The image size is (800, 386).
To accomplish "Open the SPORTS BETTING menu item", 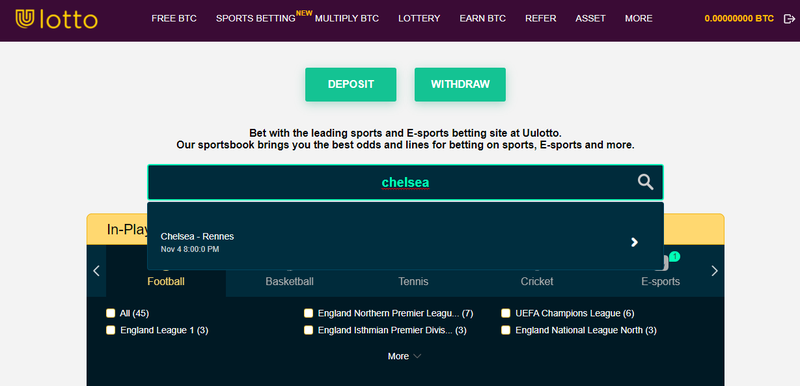I will point(256,18).
